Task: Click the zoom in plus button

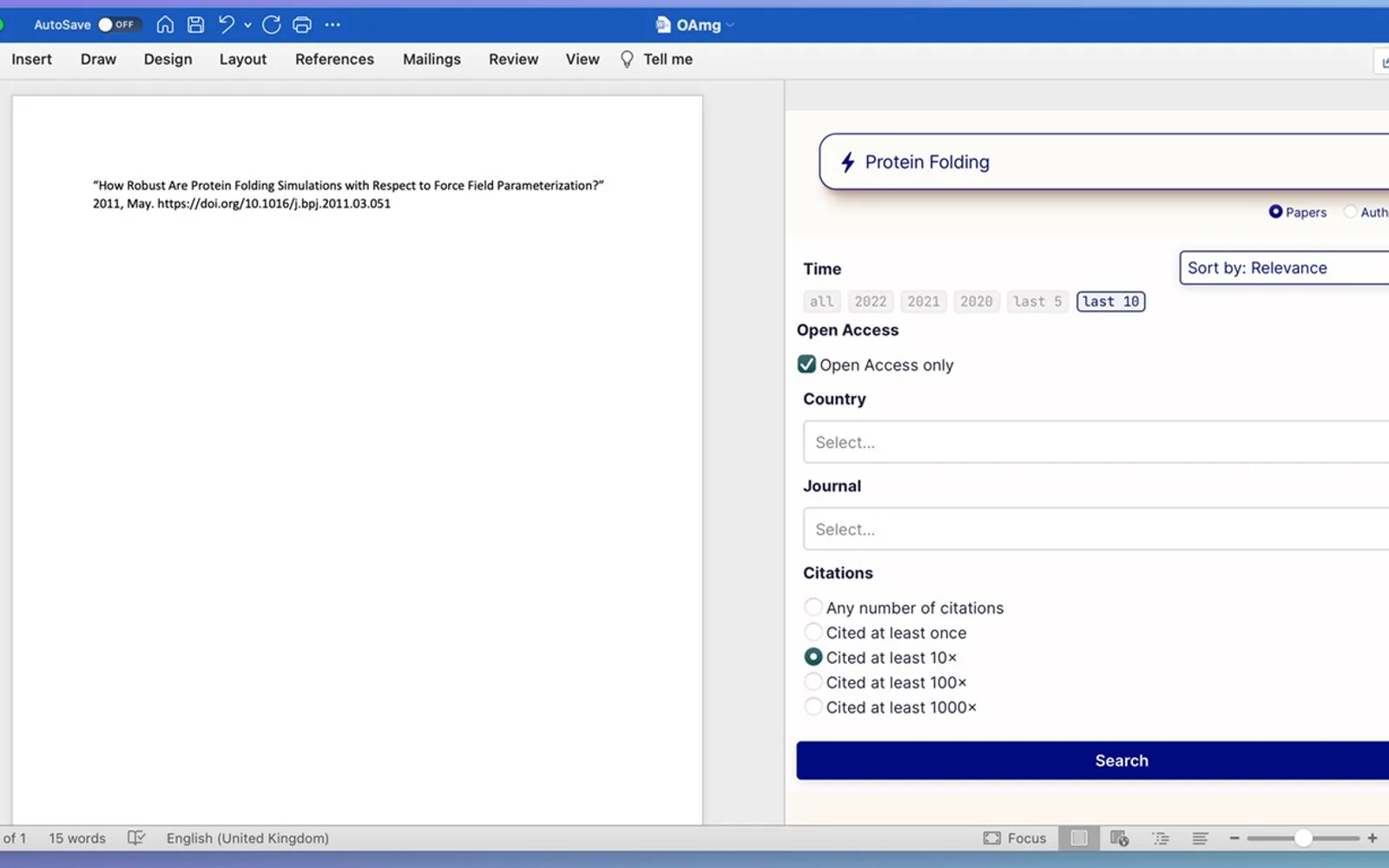Action: (1373, 838)
